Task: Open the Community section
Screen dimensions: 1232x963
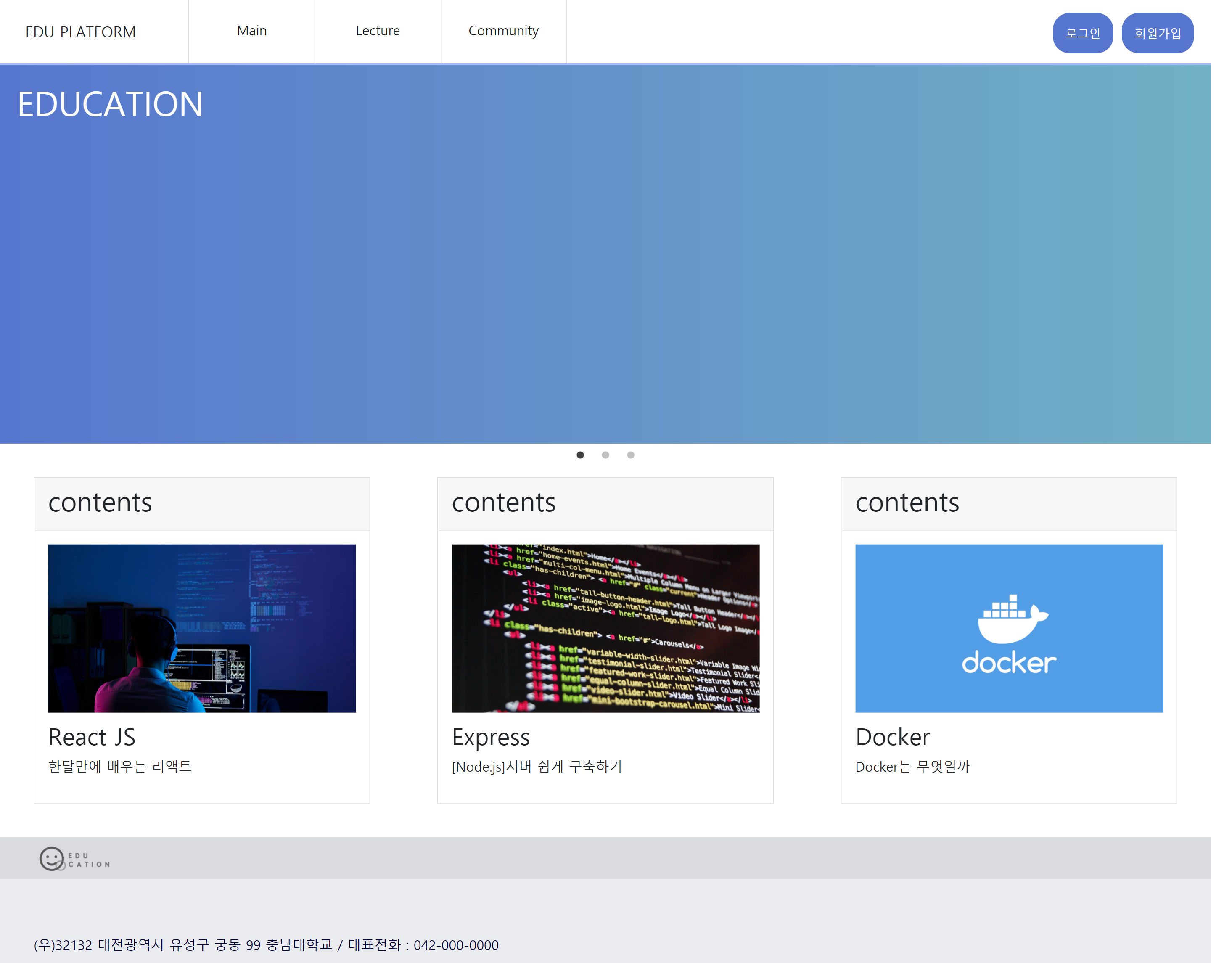Action: click(504, 31)
